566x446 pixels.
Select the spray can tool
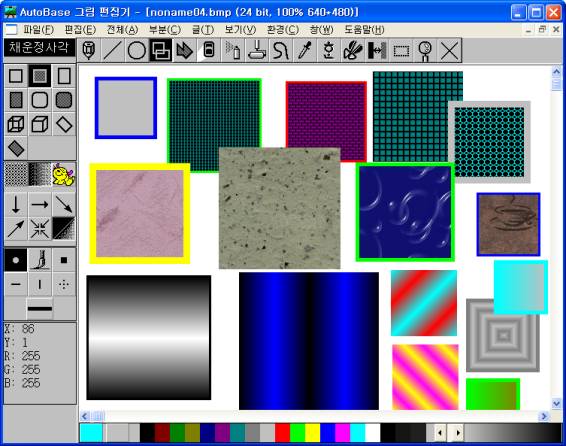click(233, 50)
